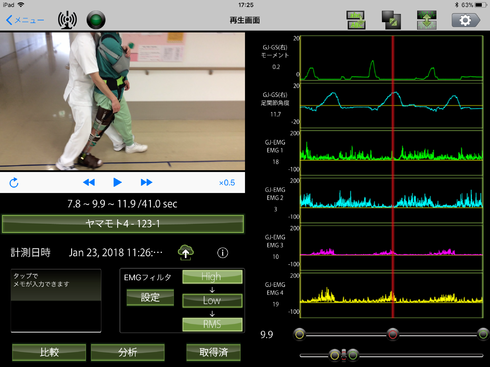Open the settings gear button
Image resolution: width=490 pixels, height=367 pixels.
pos(466,20)
